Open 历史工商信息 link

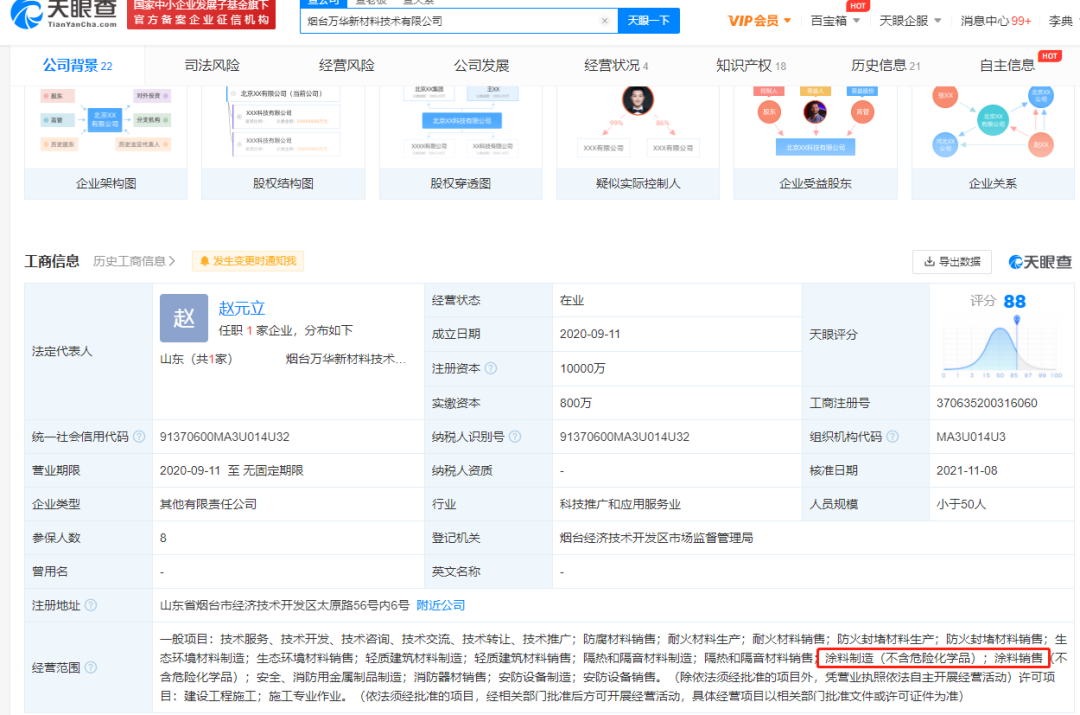point(134,261)
